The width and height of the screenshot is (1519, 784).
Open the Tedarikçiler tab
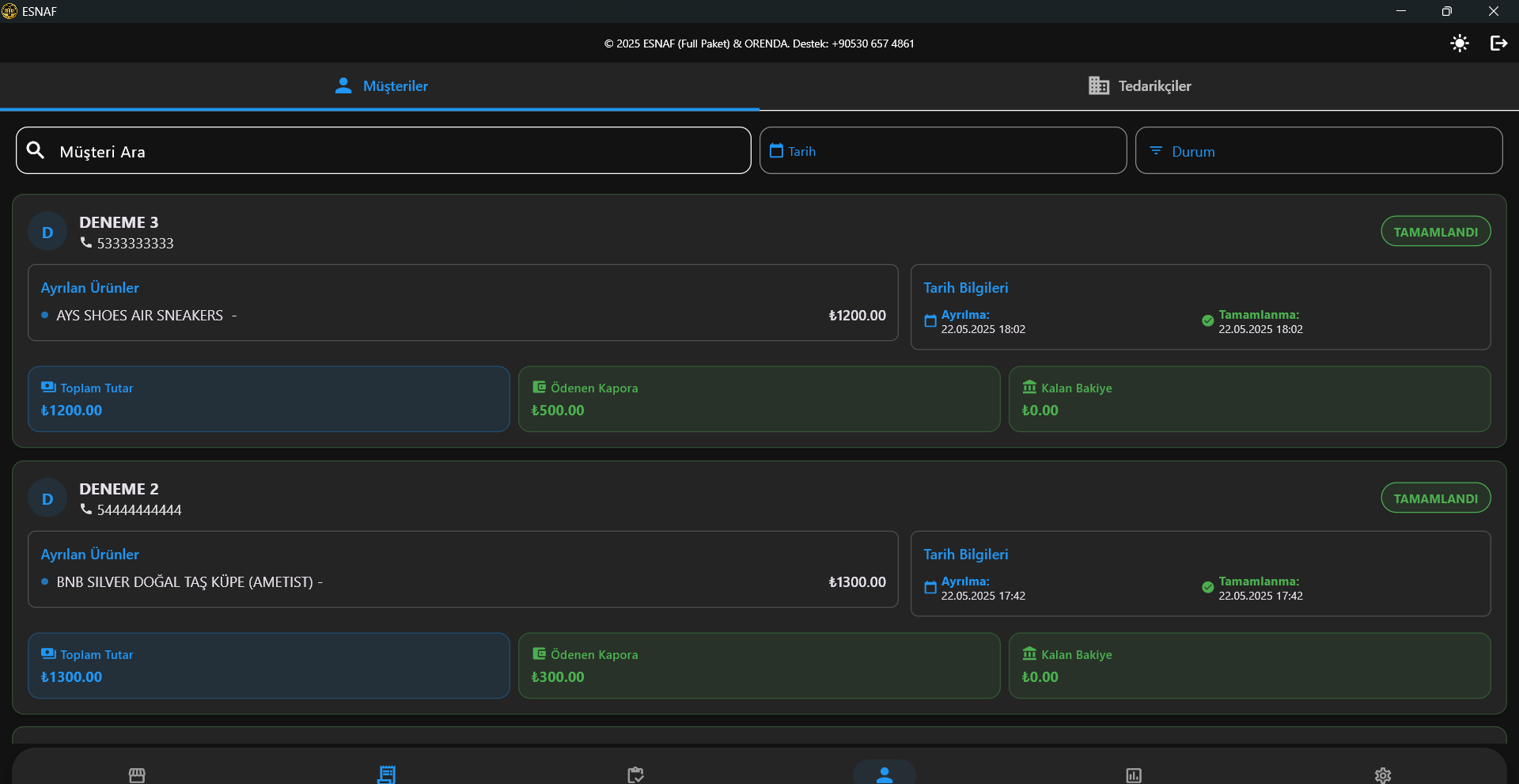[x=1139, y=86]
